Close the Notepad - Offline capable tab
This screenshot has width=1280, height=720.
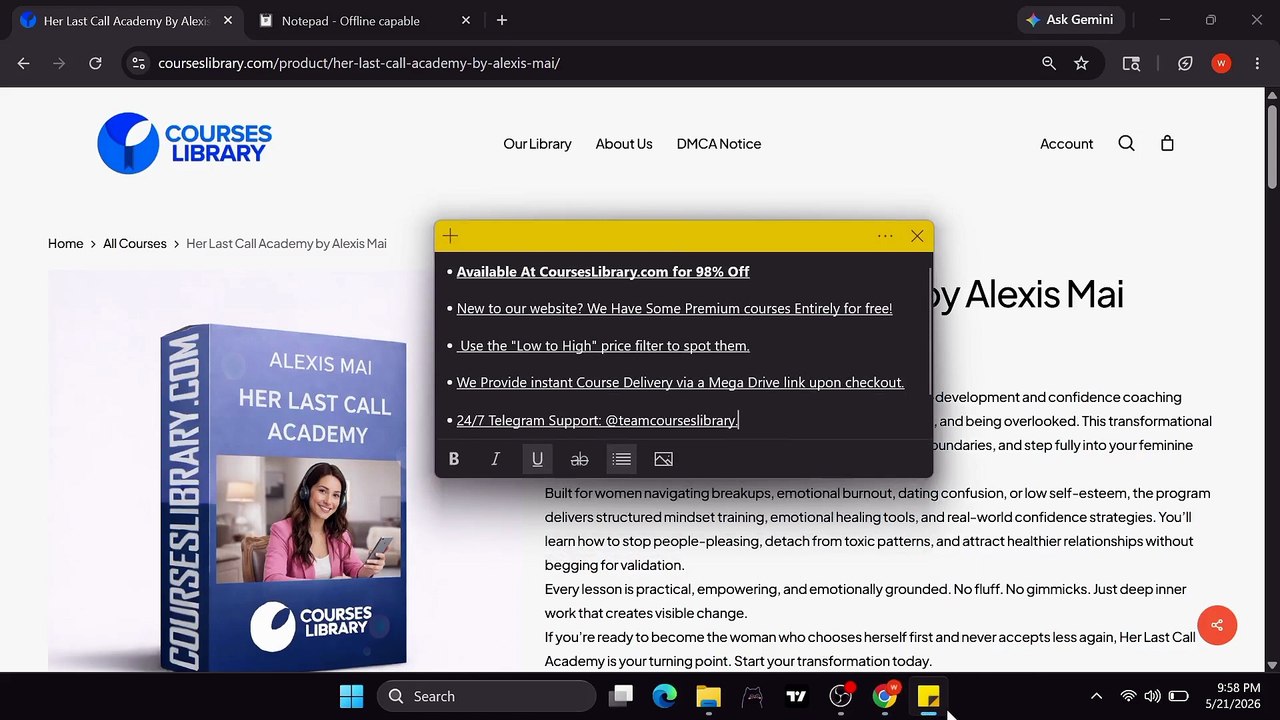coord(465,21)
